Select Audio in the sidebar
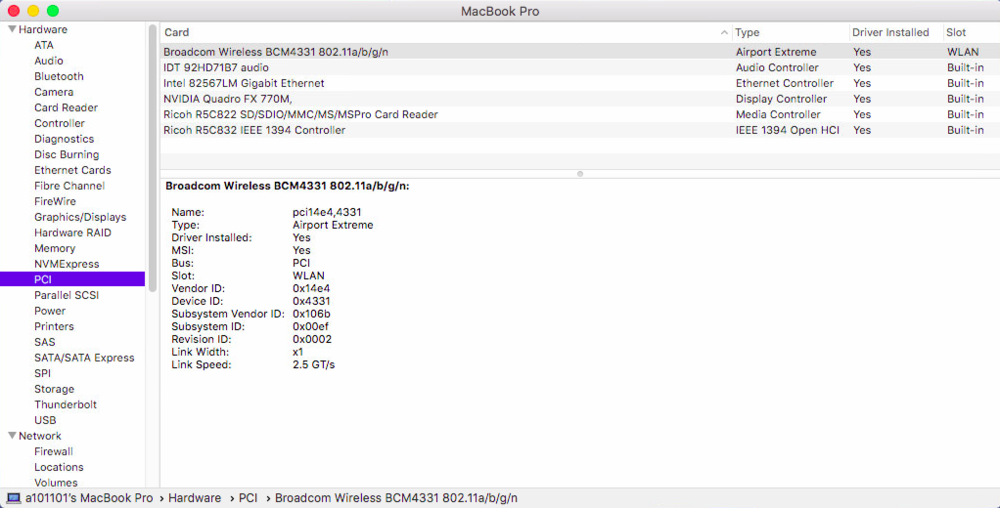 (x=48, y=61)
